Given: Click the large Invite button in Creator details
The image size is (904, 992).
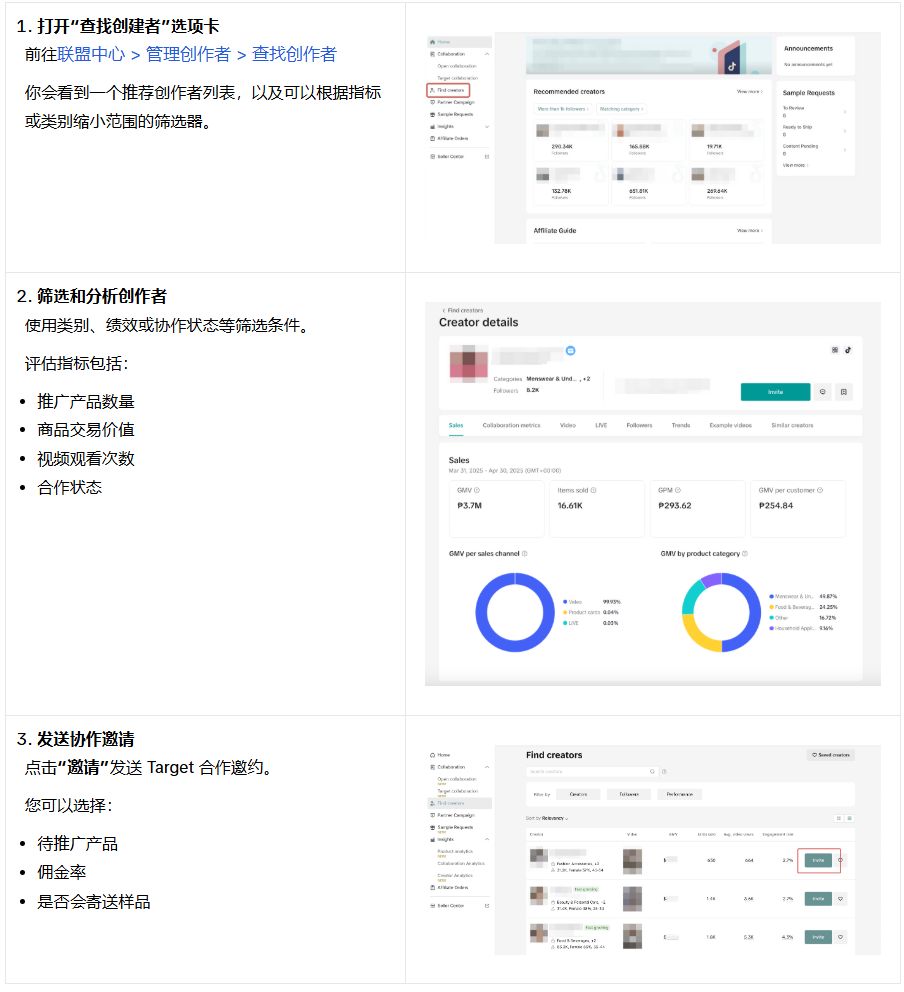Looking at the screenshot, I should [774, 392].
